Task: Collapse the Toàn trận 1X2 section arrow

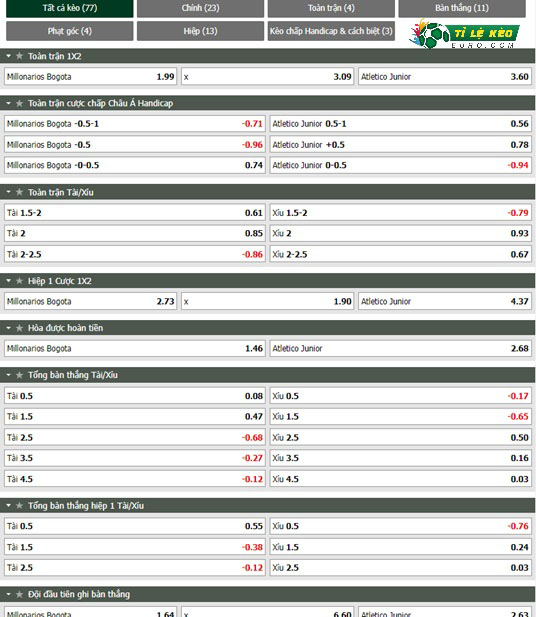Action: [9, 56]
